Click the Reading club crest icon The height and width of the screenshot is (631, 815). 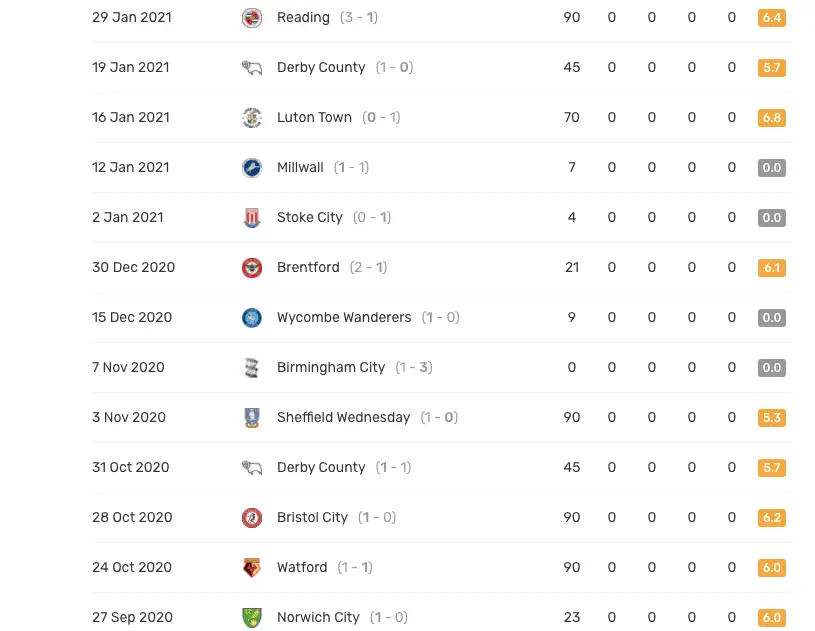[252, 18]
